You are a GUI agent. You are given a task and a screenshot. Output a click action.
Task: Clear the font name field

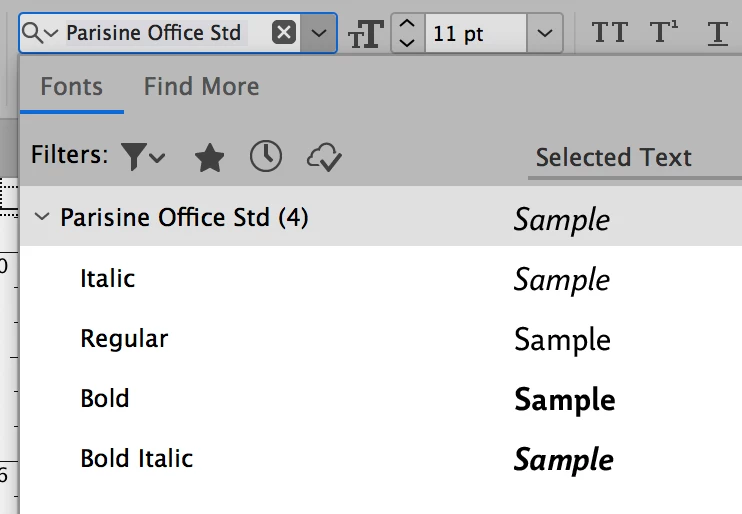coord(285,33)
